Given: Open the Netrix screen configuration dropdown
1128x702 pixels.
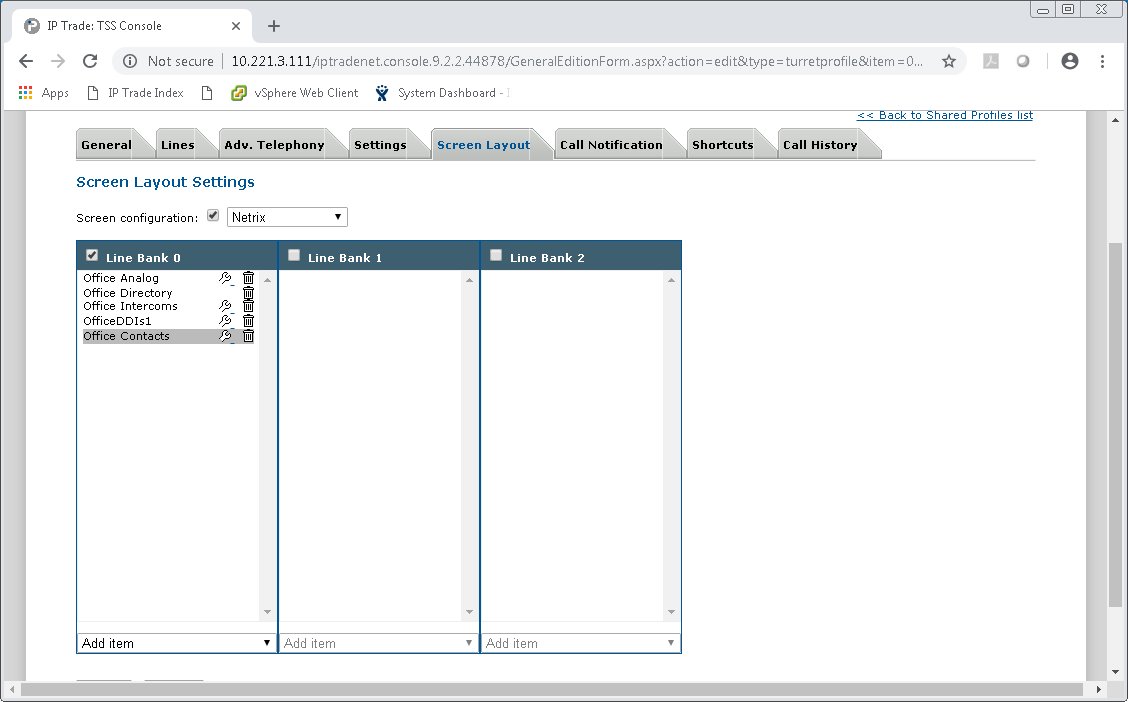Looking at the screenshot, I should point(287,216).
